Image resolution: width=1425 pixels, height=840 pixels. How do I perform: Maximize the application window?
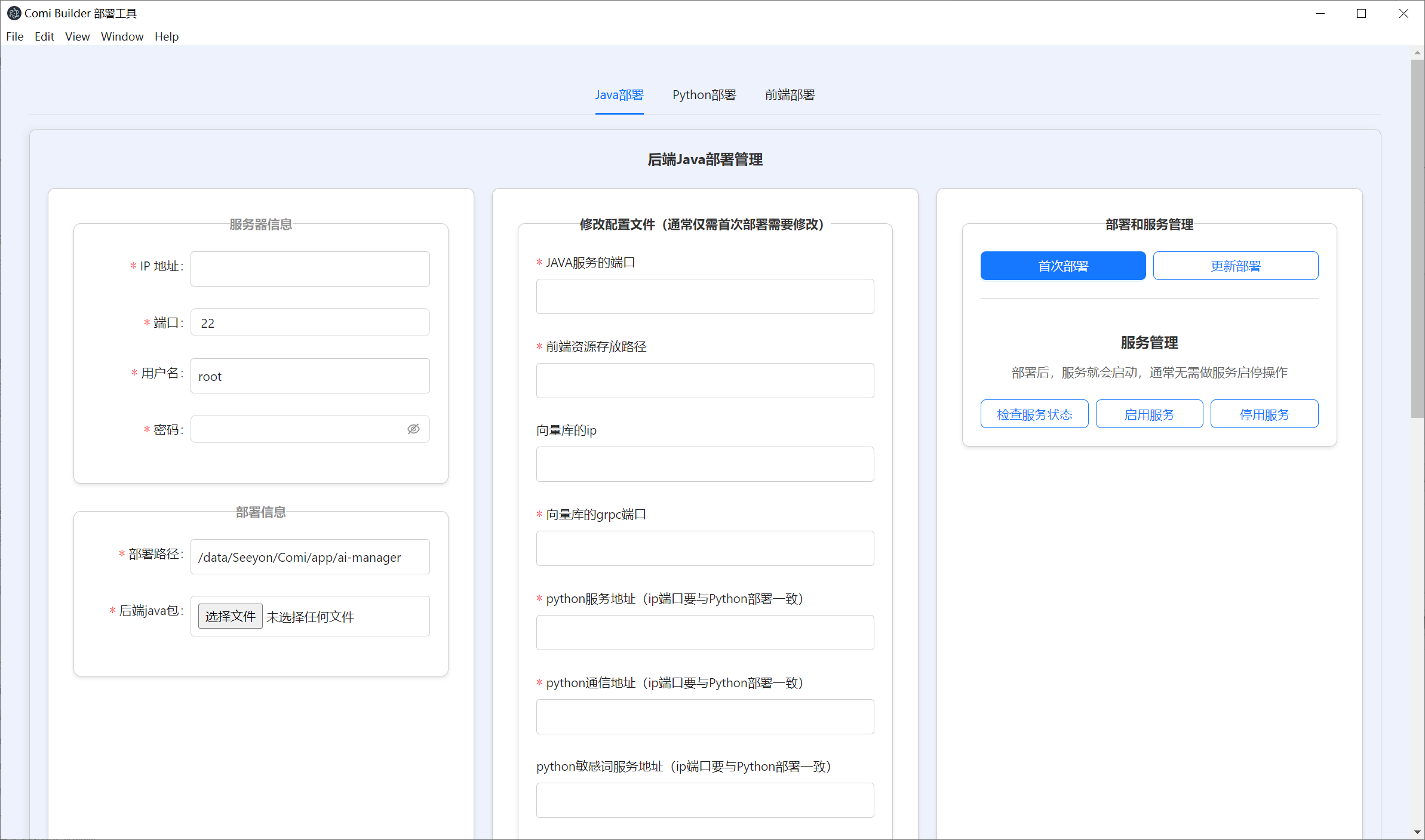coord(1362,13)
